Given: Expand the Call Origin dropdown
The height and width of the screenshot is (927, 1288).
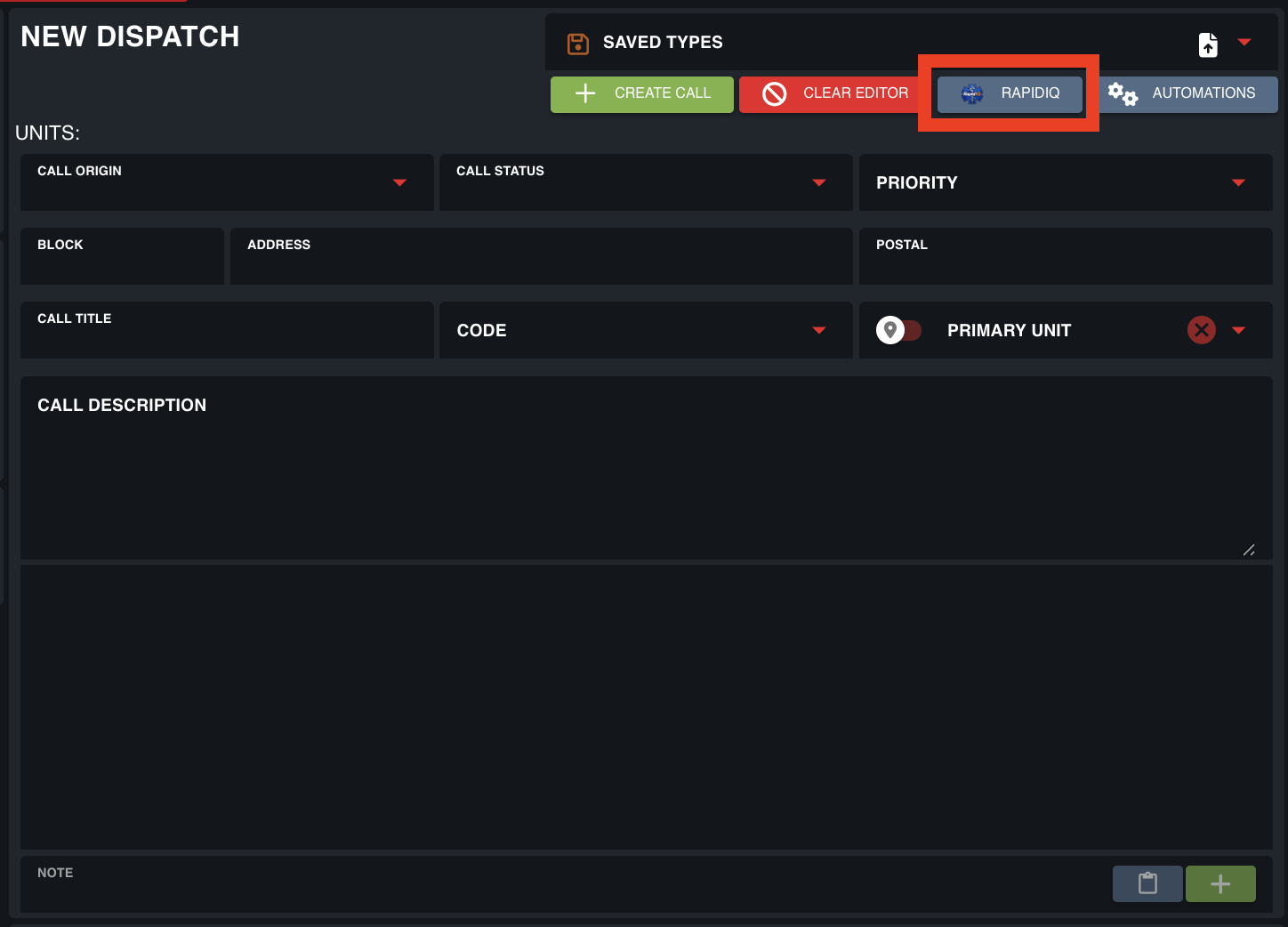Looking at the screenshot, I should click(x=399, y=182).
